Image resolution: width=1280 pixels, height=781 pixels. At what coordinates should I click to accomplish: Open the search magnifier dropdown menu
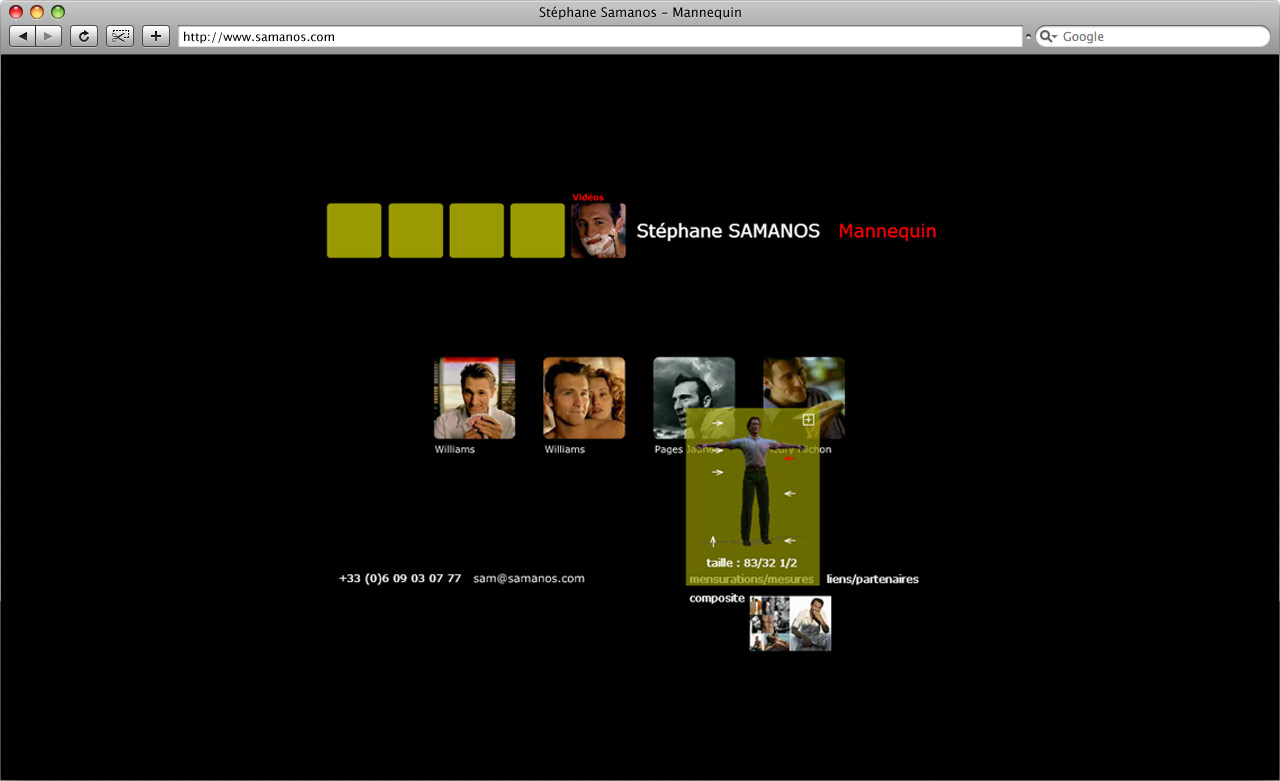coord(1048,37)
